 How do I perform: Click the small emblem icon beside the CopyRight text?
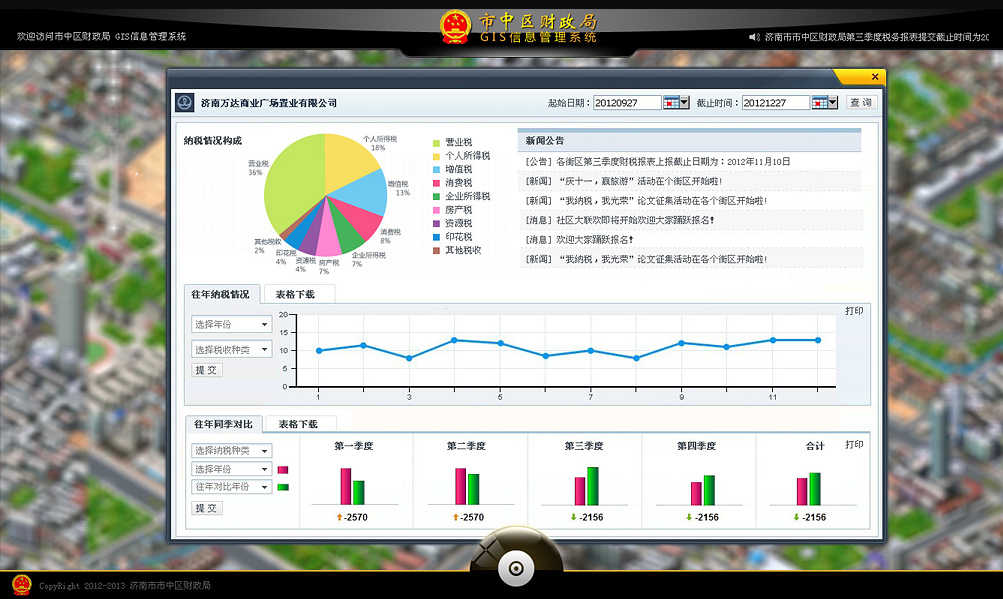[x=21, y=585]
